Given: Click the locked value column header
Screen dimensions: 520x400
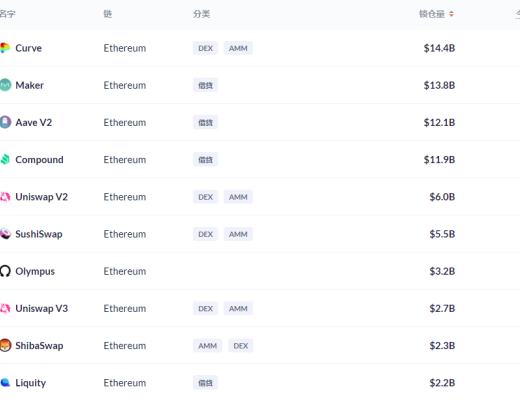Looking at the screenshot, I should click(432, 14).
